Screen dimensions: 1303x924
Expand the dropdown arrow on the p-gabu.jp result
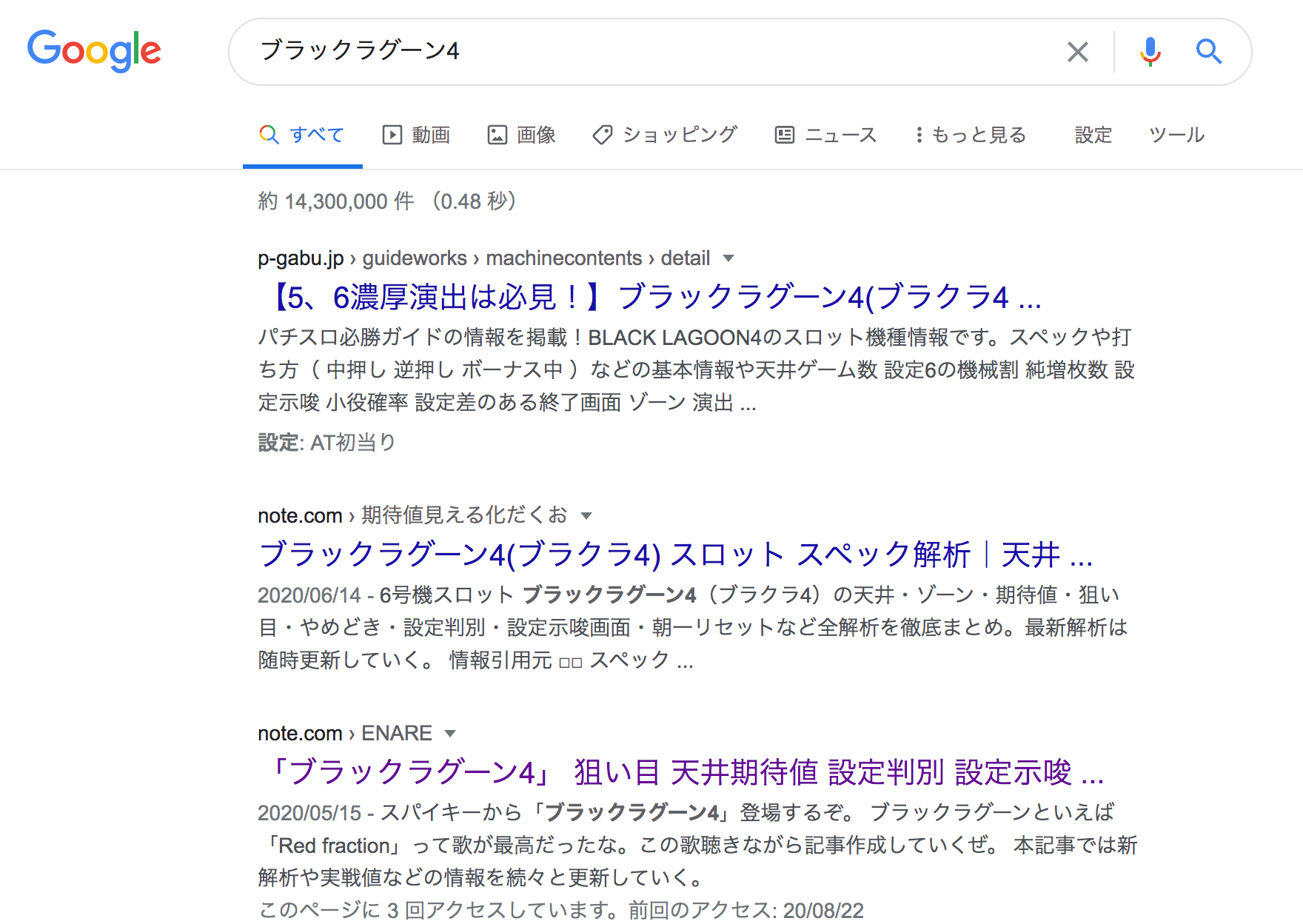[729, 258]
